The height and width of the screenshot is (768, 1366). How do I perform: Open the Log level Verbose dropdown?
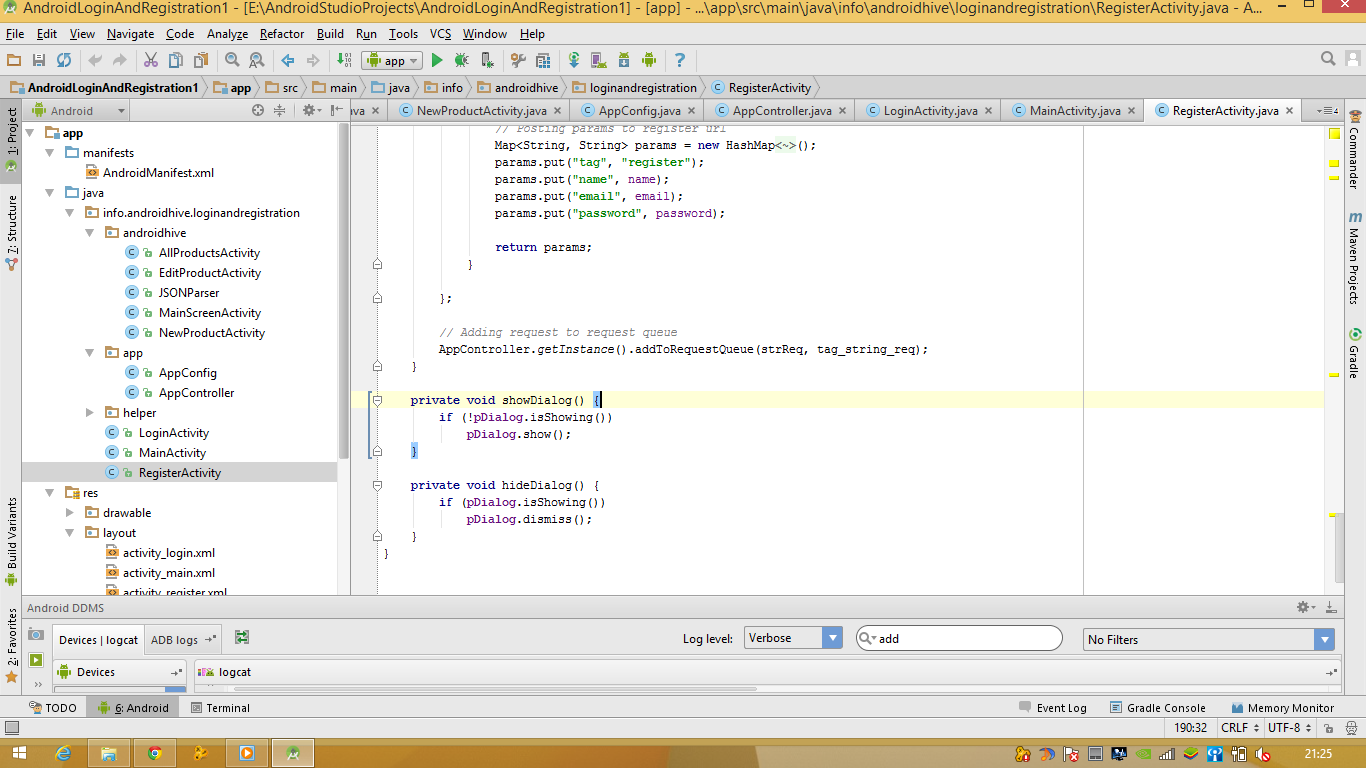point(792,638)
